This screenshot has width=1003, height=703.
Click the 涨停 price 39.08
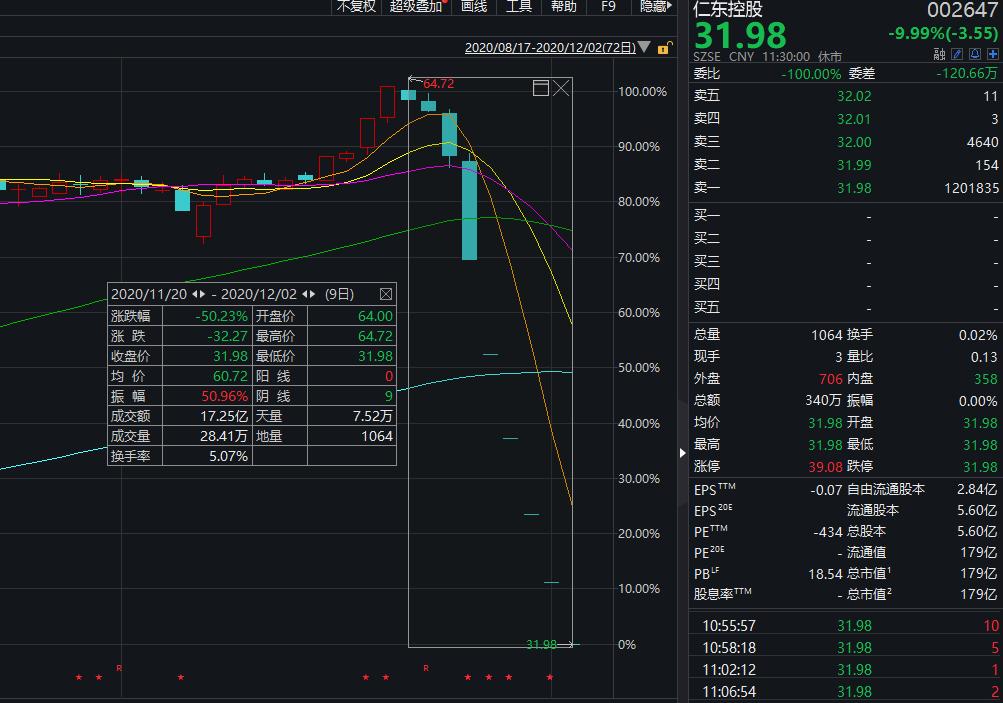825,467
